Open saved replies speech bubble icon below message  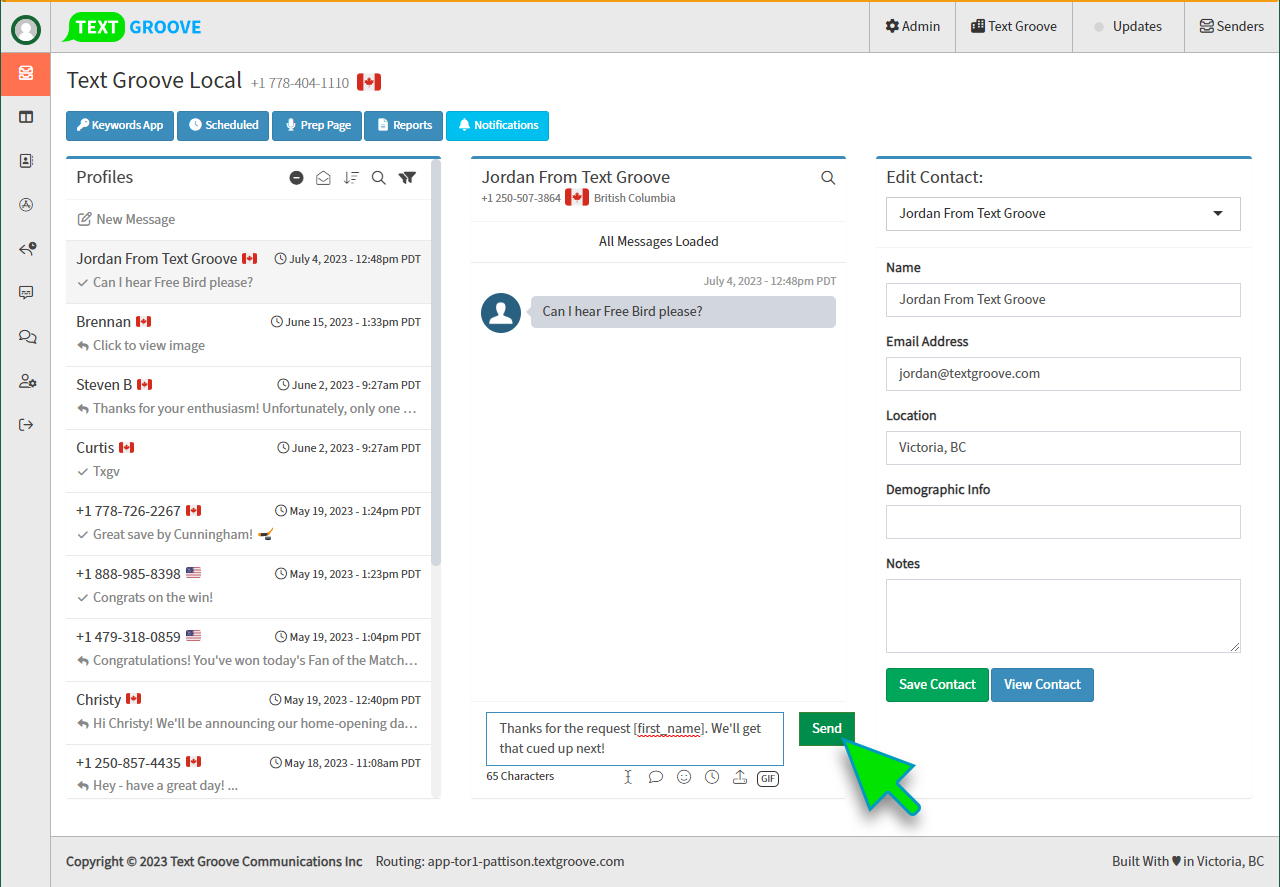point(656,777)
